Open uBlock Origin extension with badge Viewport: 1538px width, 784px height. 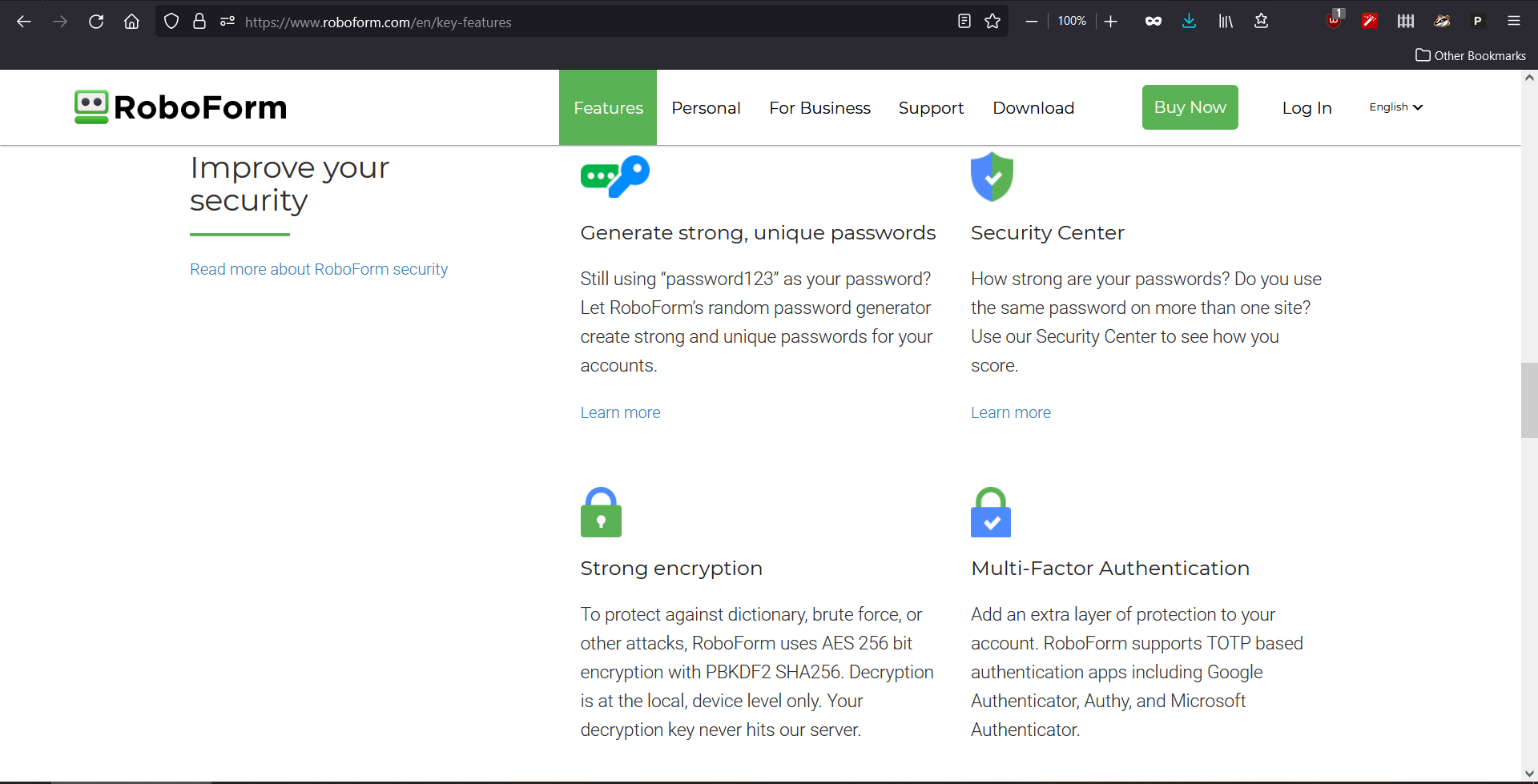(1335, 20)
